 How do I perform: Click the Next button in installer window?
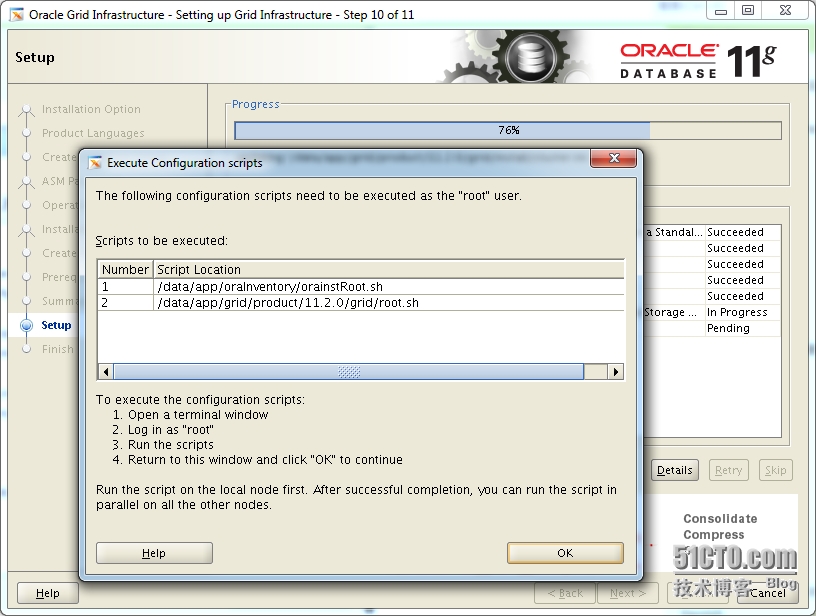tap(628, 593)
